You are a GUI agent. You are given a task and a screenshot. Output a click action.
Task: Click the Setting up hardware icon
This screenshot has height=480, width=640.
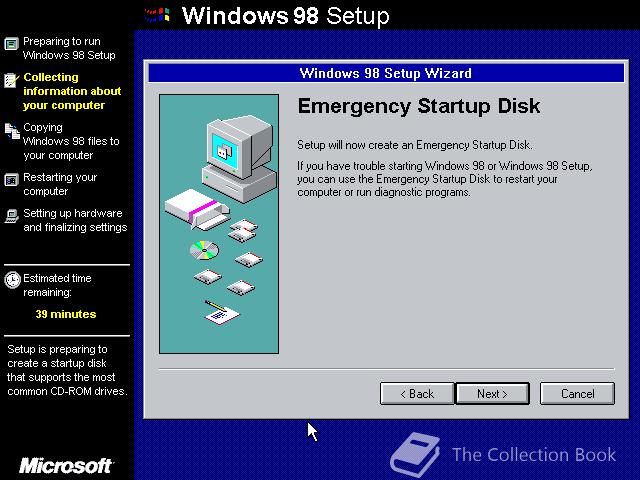coord(11,216)
